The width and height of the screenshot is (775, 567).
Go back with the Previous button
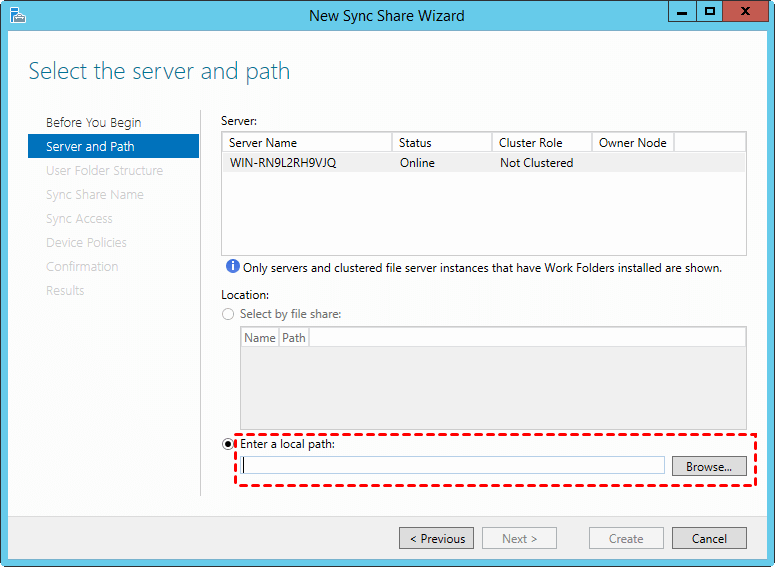[437, 539]
